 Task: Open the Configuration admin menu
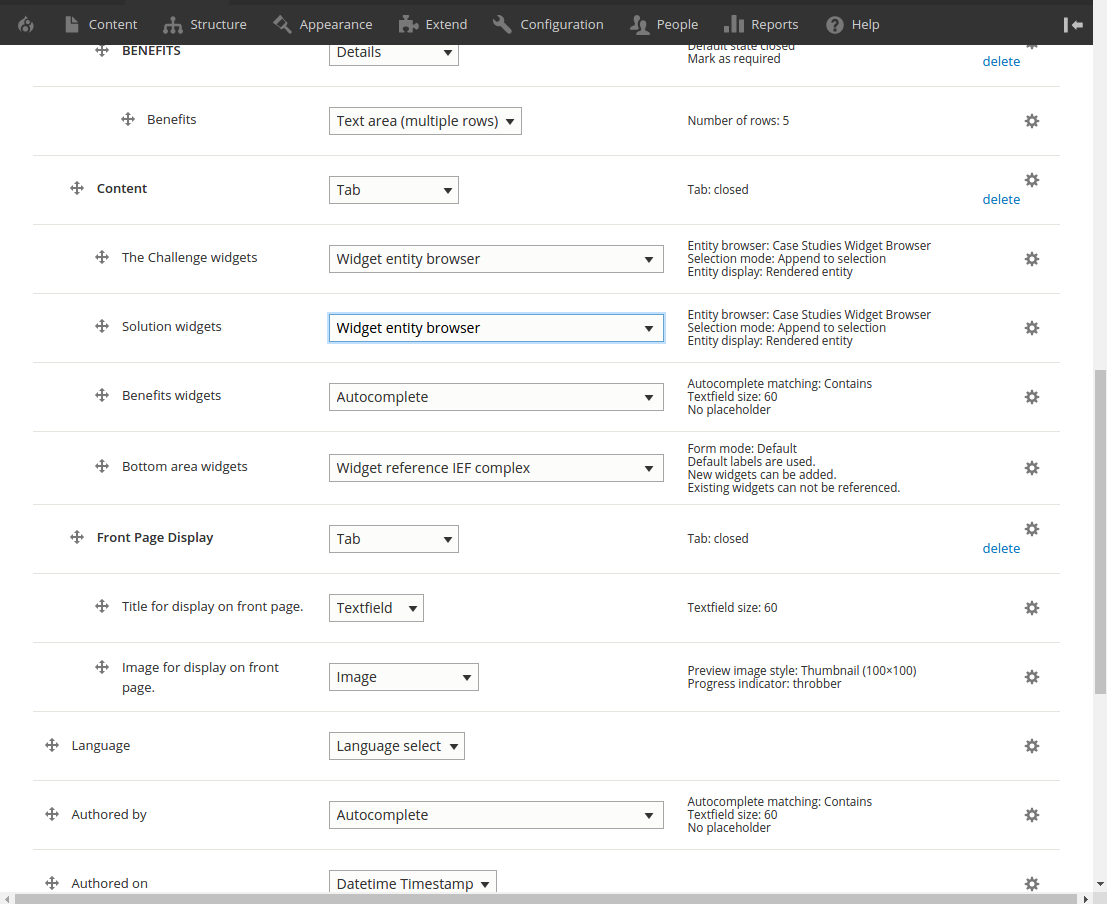pos(549,25)
